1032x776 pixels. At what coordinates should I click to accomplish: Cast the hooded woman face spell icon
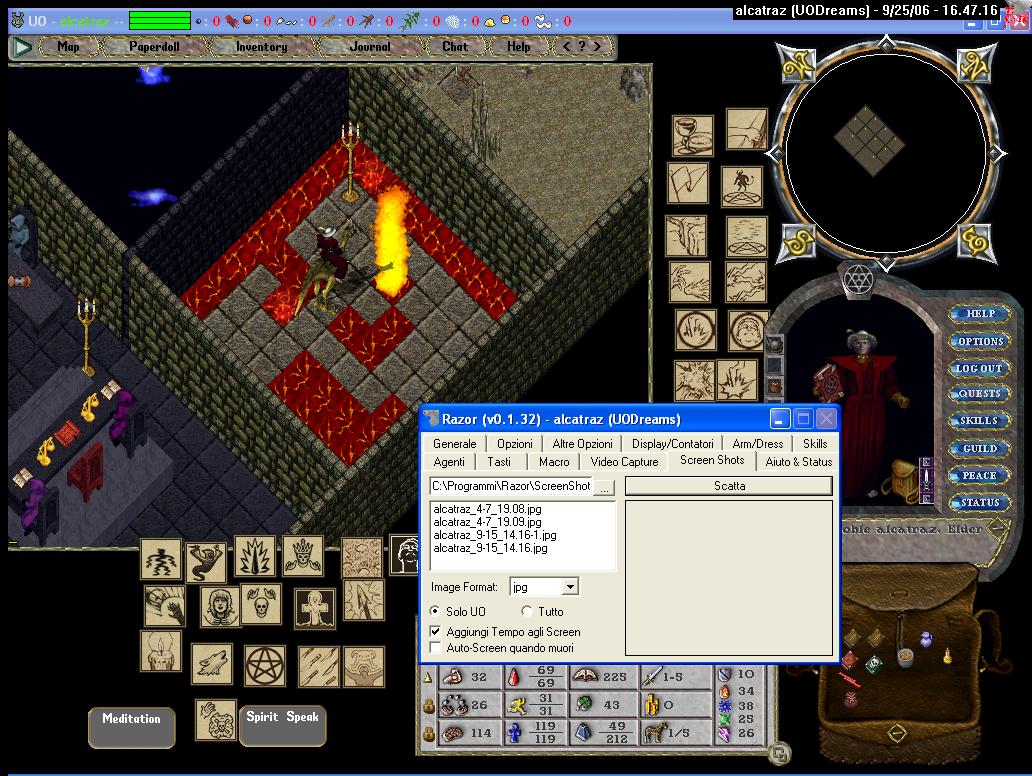tap(220, 607)
